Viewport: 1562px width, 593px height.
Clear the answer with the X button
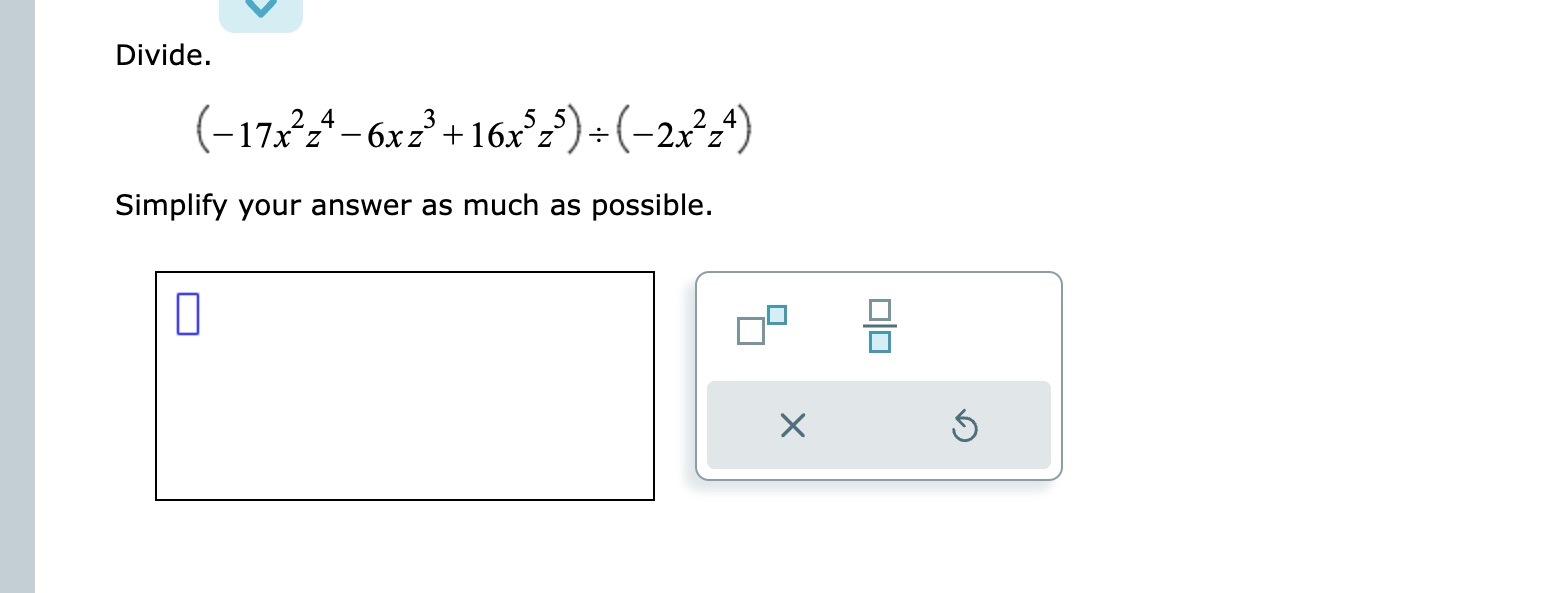click(x=792, y=425)
